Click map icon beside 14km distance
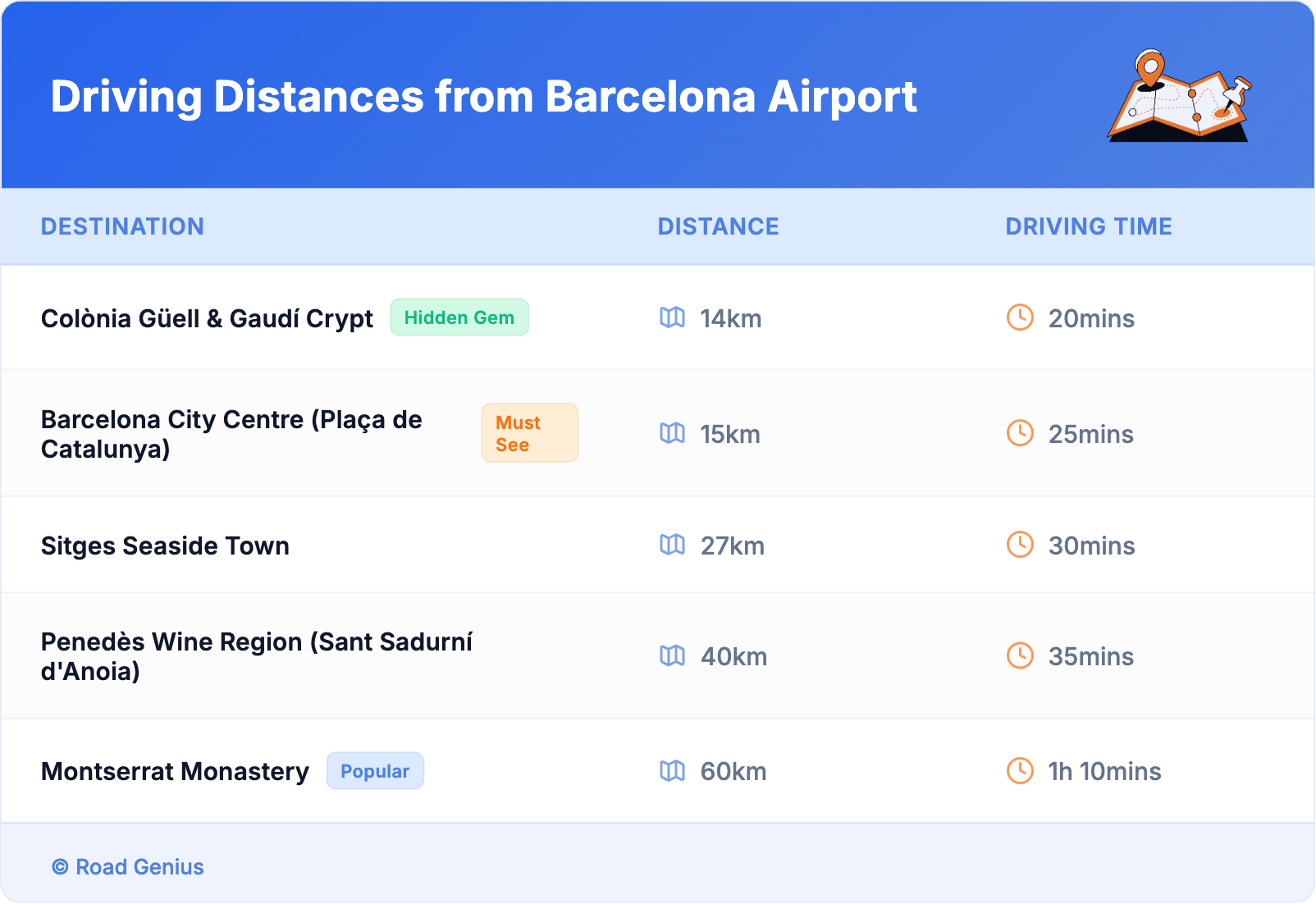The image size is (1316, 904). (x=672, y=317)
